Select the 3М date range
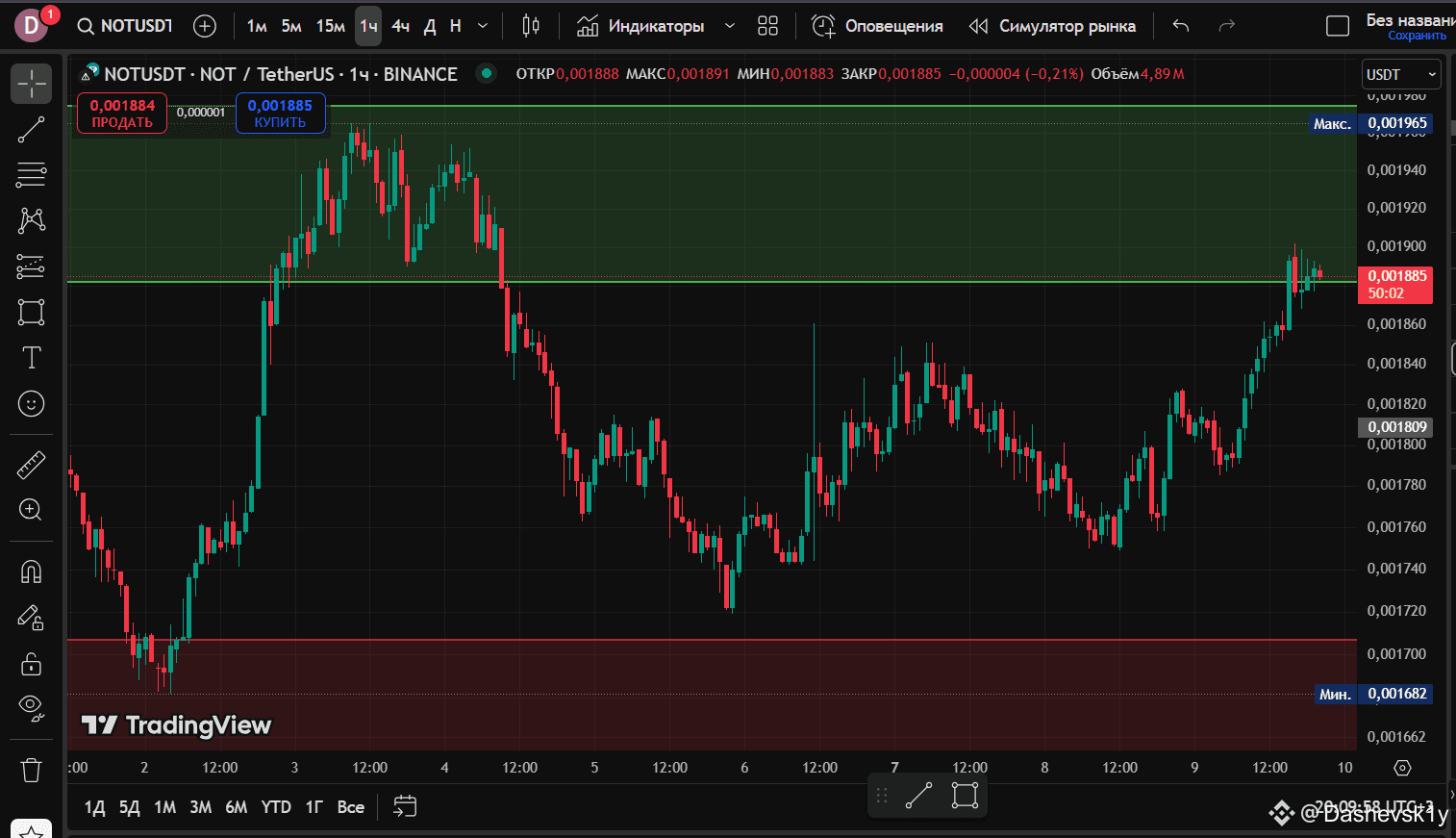 (x=200, y=807)
